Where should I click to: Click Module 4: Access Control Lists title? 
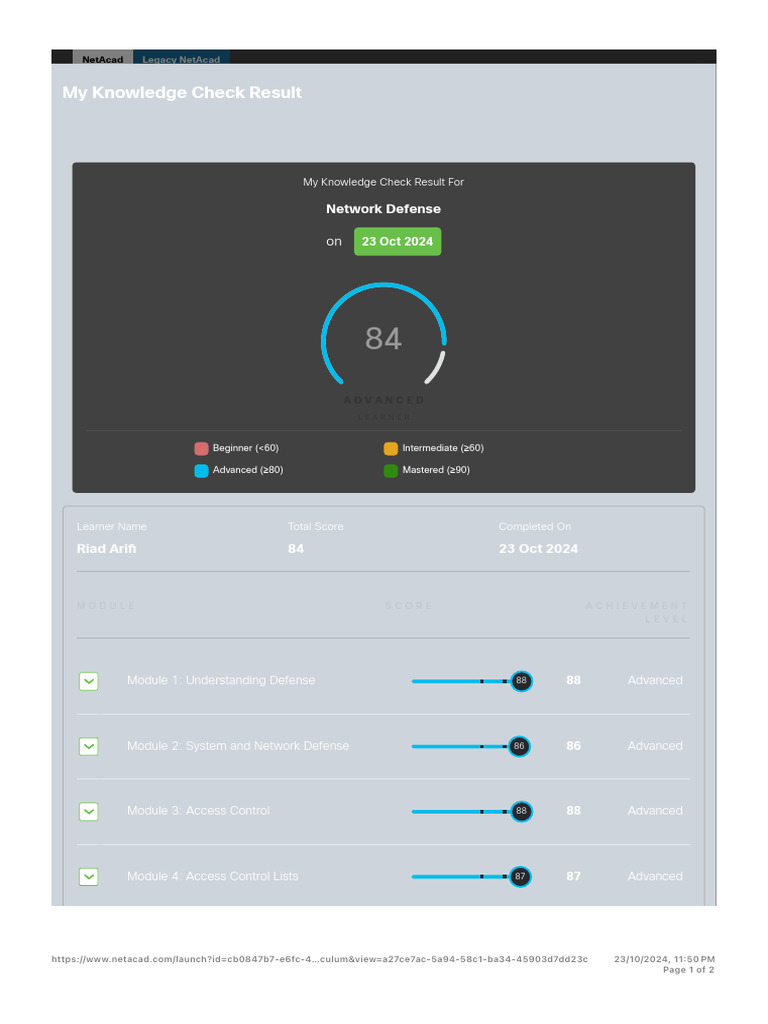click(x=212, y=876)
